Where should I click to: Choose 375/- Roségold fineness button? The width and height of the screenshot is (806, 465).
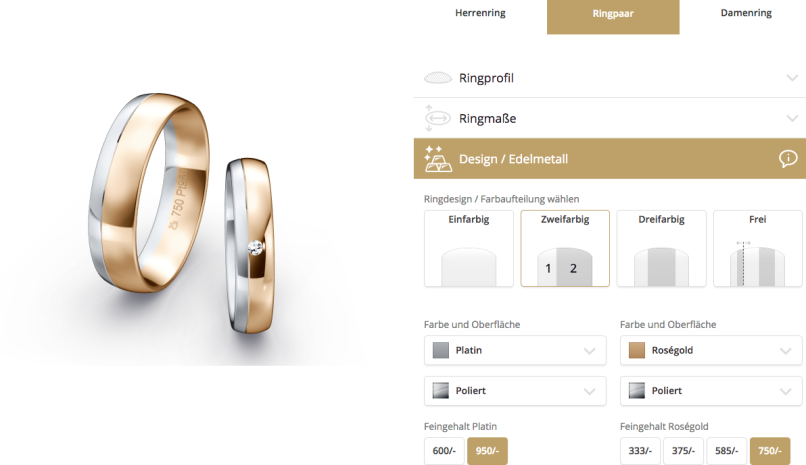[683, 451]
